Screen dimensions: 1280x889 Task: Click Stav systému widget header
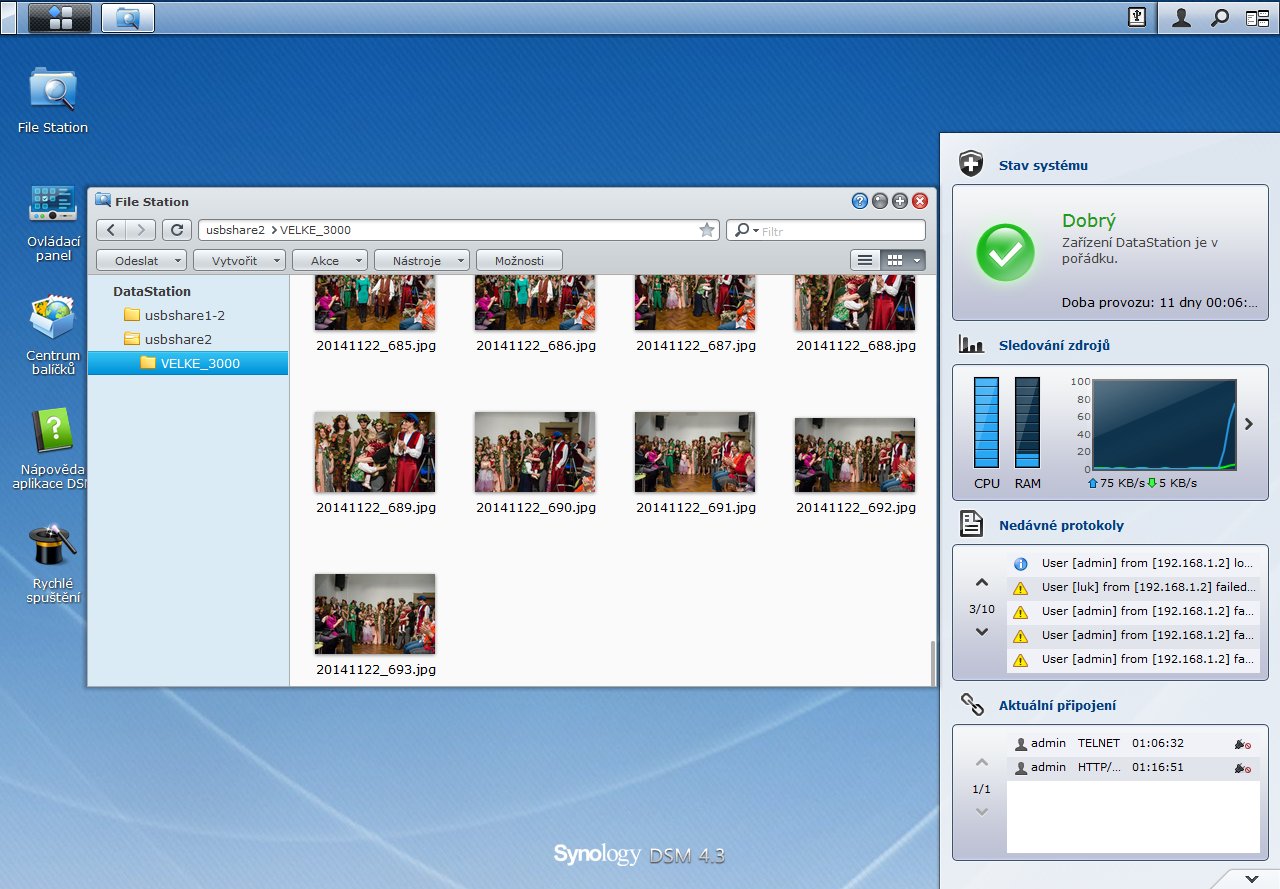click(x=1043, y=165)
